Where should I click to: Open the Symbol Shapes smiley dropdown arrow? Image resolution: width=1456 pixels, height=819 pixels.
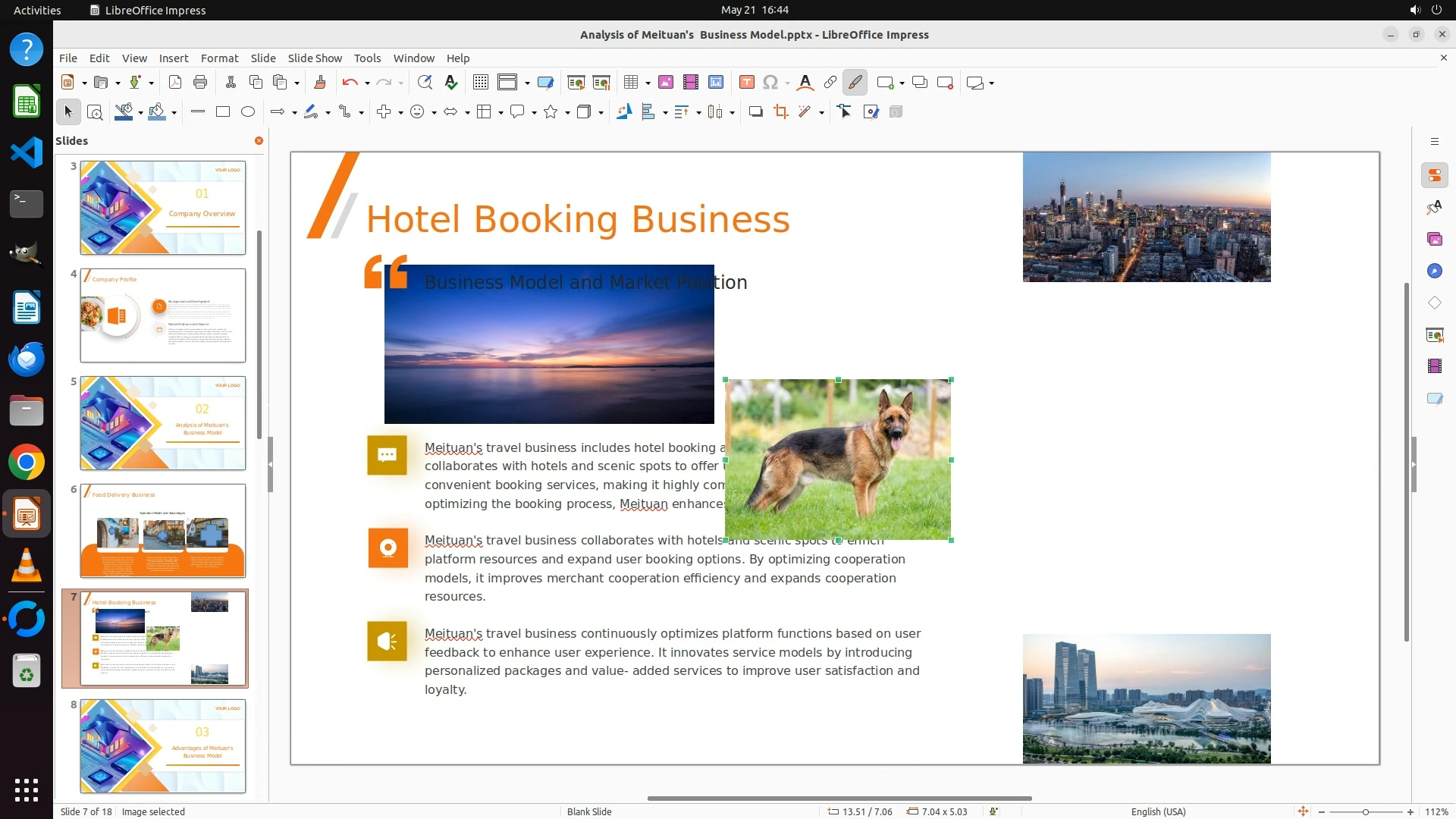tap(434, 113)
